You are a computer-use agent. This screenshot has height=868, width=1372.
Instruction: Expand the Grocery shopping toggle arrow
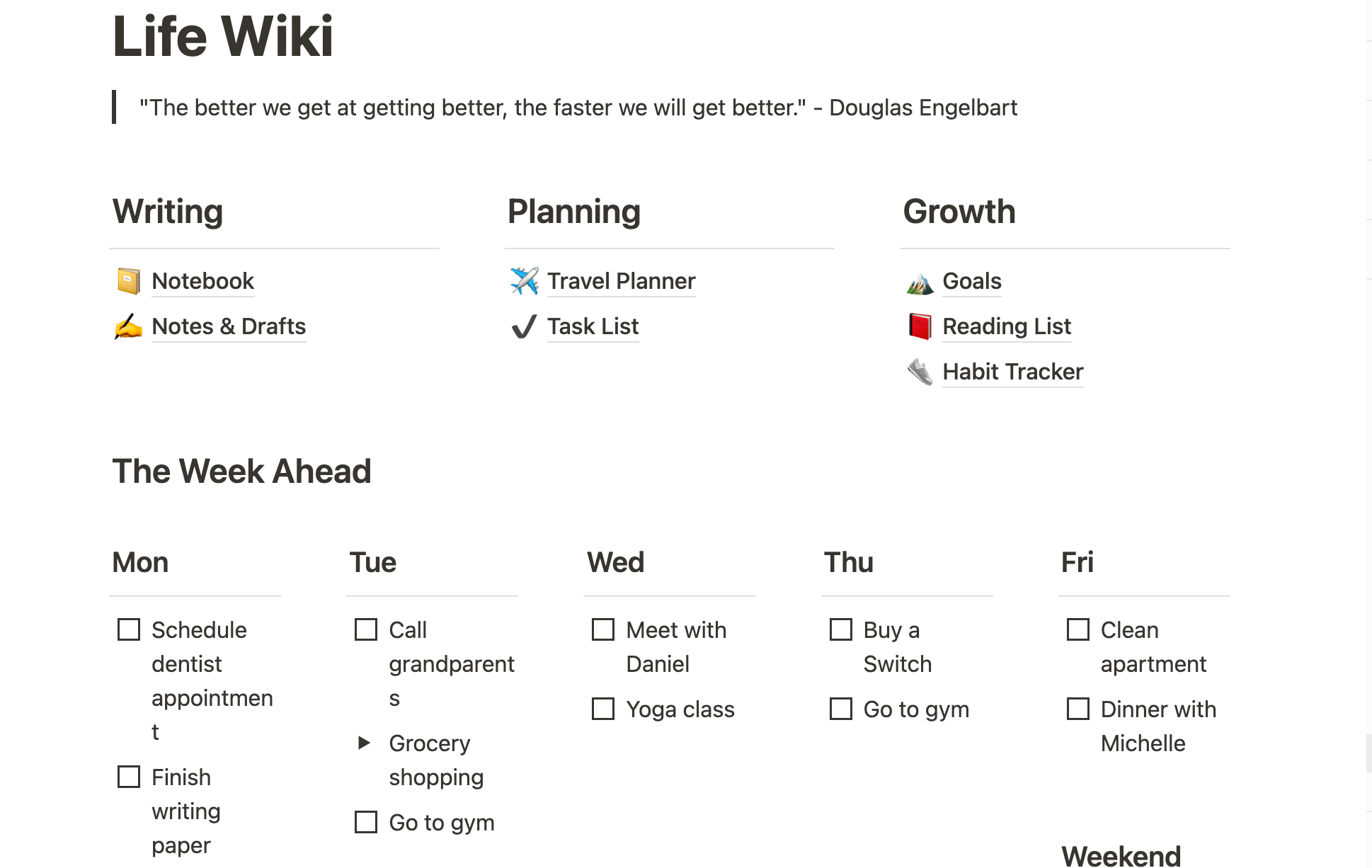click(x=365, y=743)
